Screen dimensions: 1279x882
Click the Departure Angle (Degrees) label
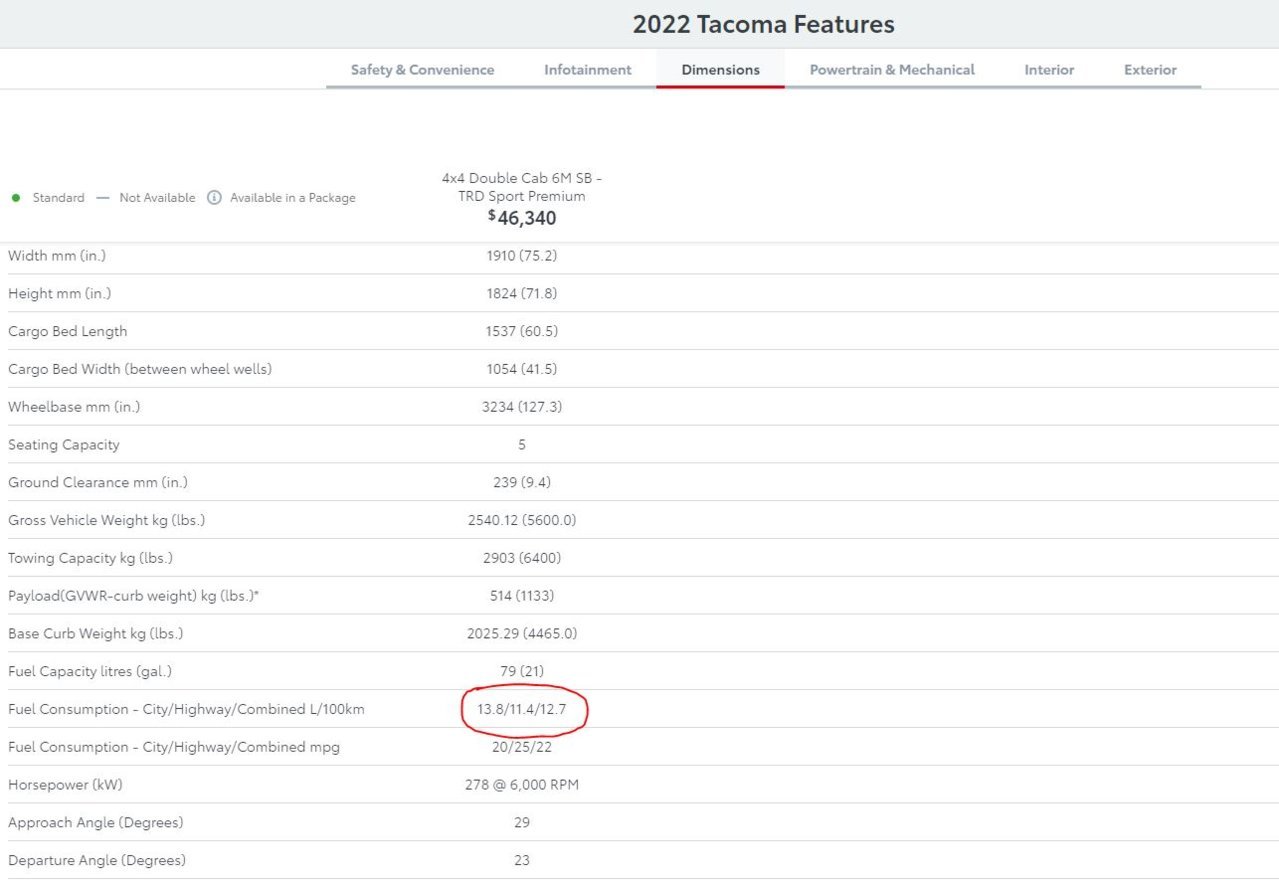coord(97,860)
